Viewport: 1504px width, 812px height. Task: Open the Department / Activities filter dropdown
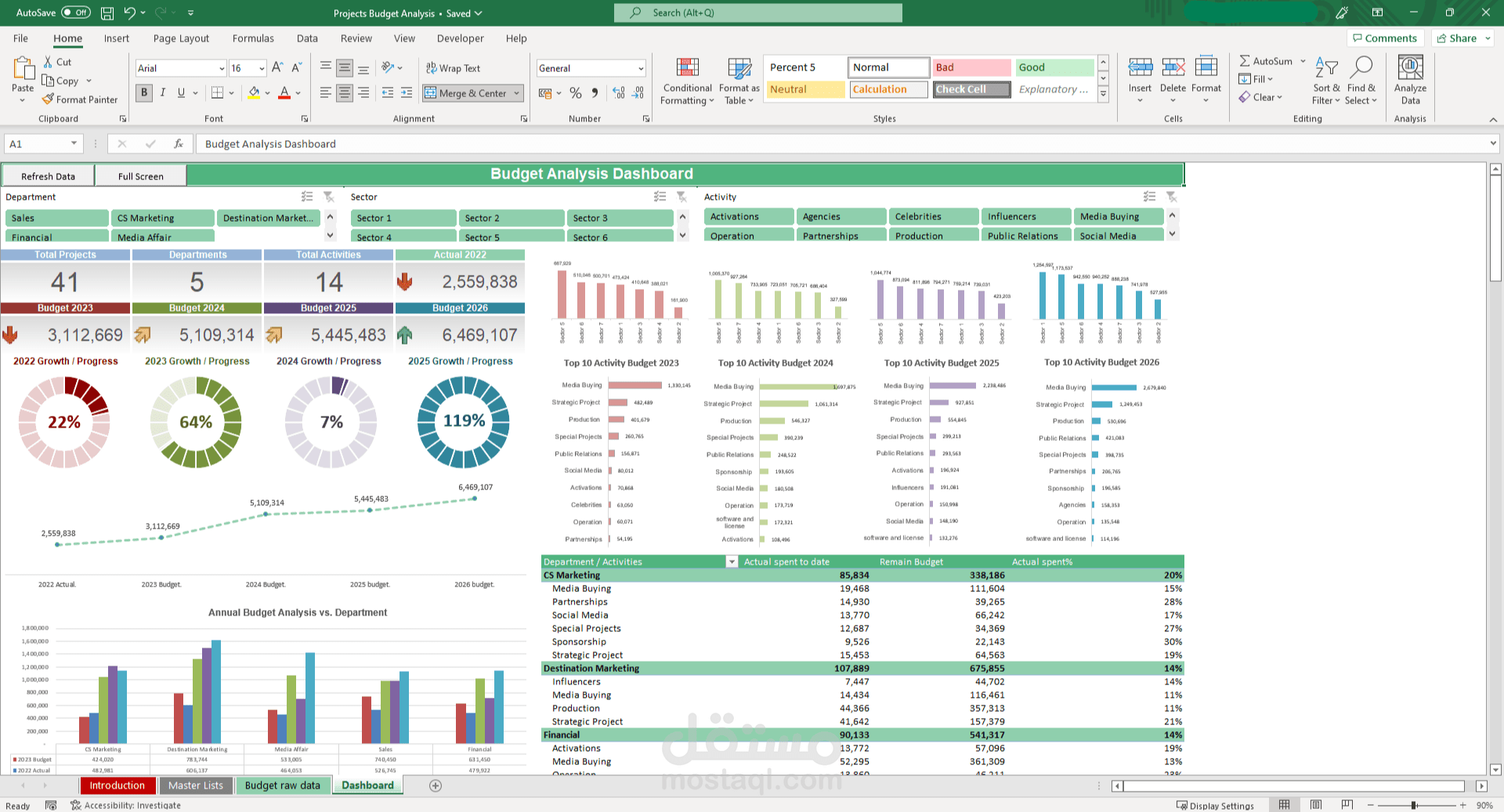(732, 562)
